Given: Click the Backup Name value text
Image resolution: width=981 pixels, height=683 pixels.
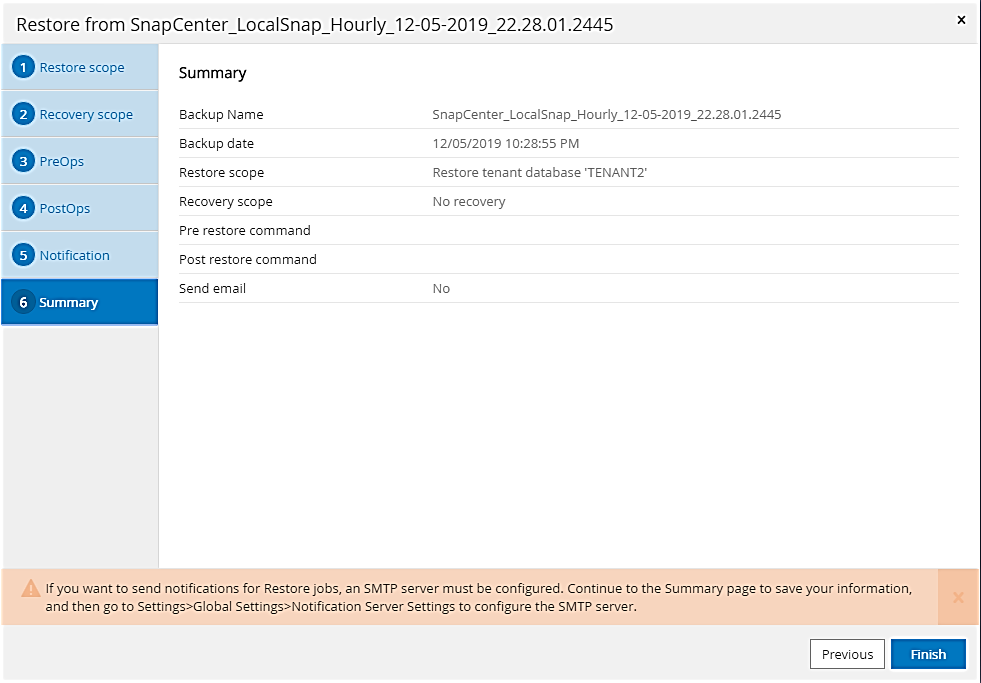Looking at the screenshot, I should point(606,115).
